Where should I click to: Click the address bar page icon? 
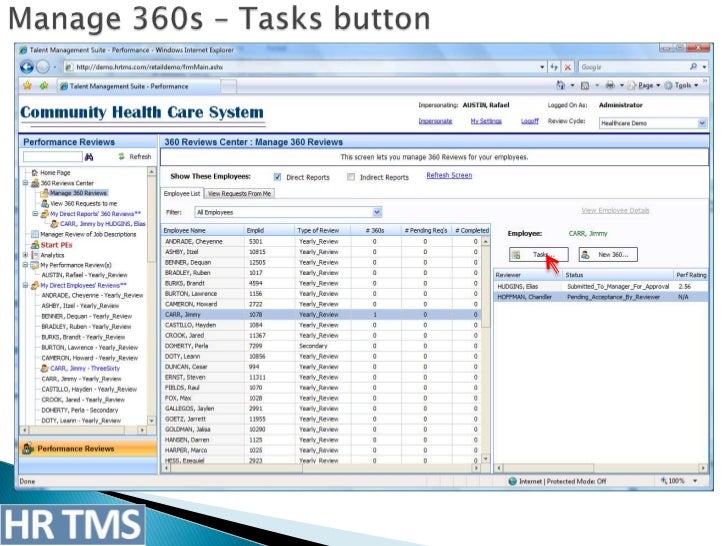click(x=69, y=67)
